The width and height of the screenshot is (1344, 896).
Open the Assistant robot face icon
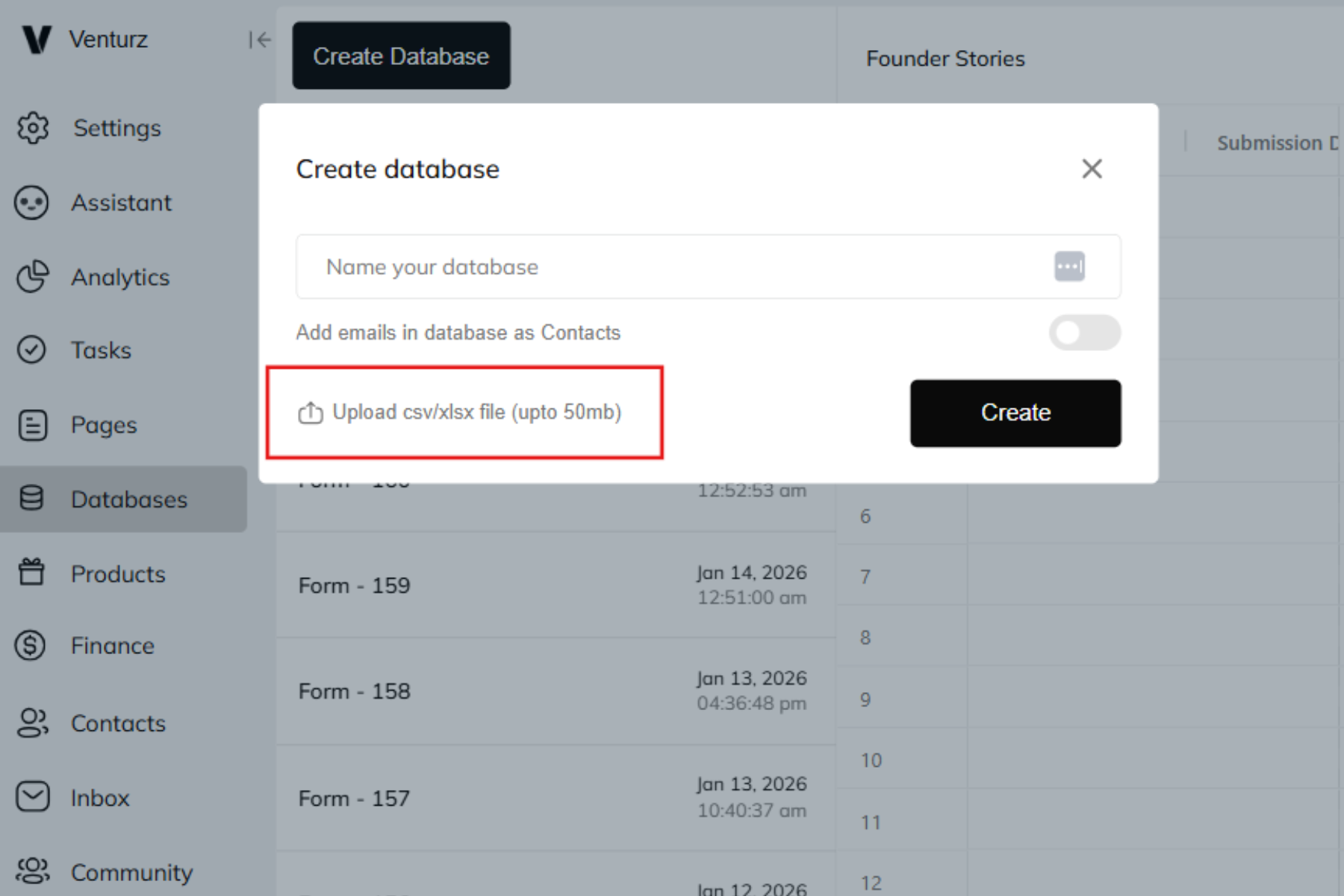31,202
